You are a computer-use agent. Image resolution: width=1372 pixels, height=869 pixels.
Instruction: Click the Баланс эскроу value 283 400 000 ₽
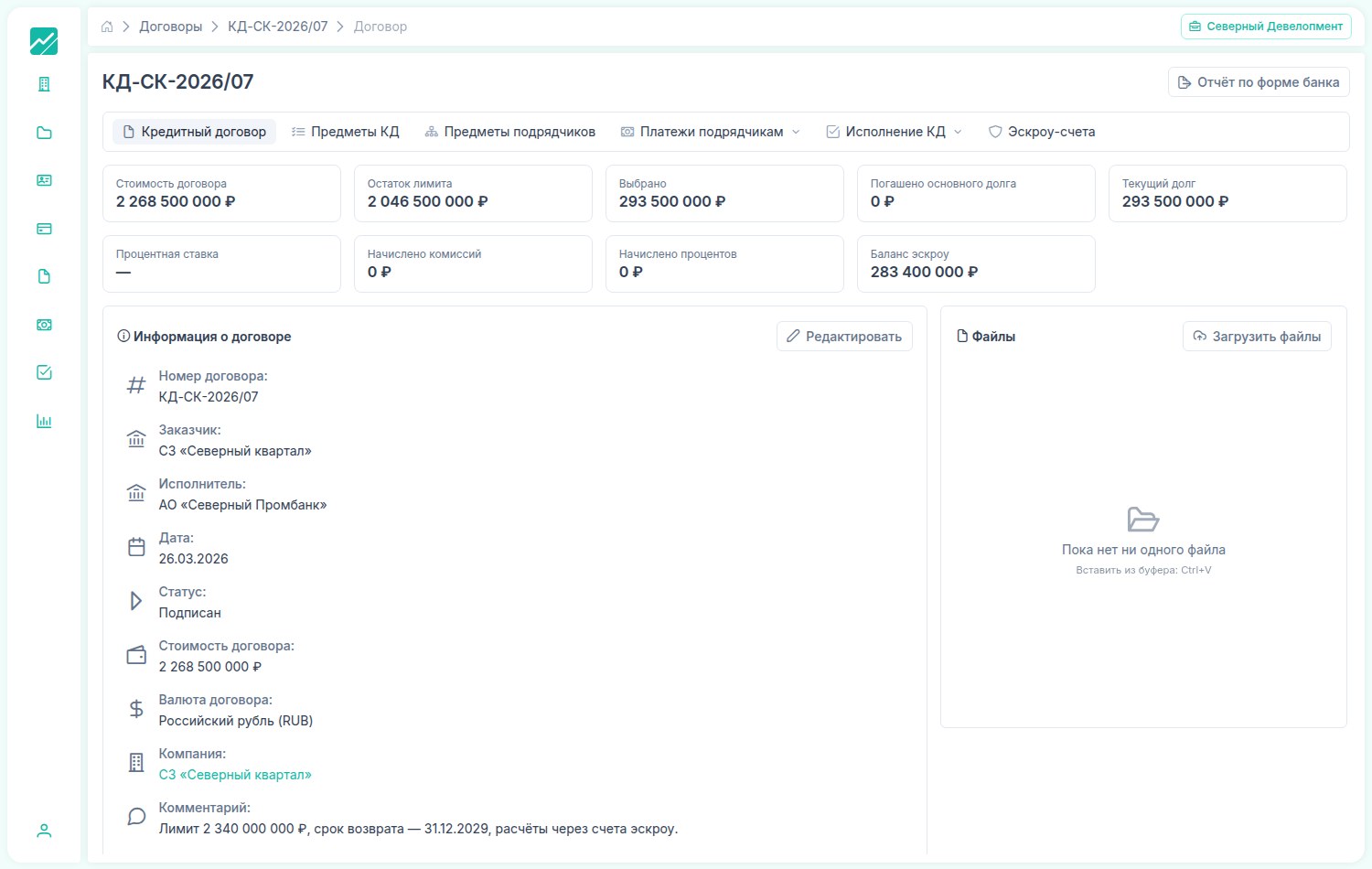pos(924,272)
